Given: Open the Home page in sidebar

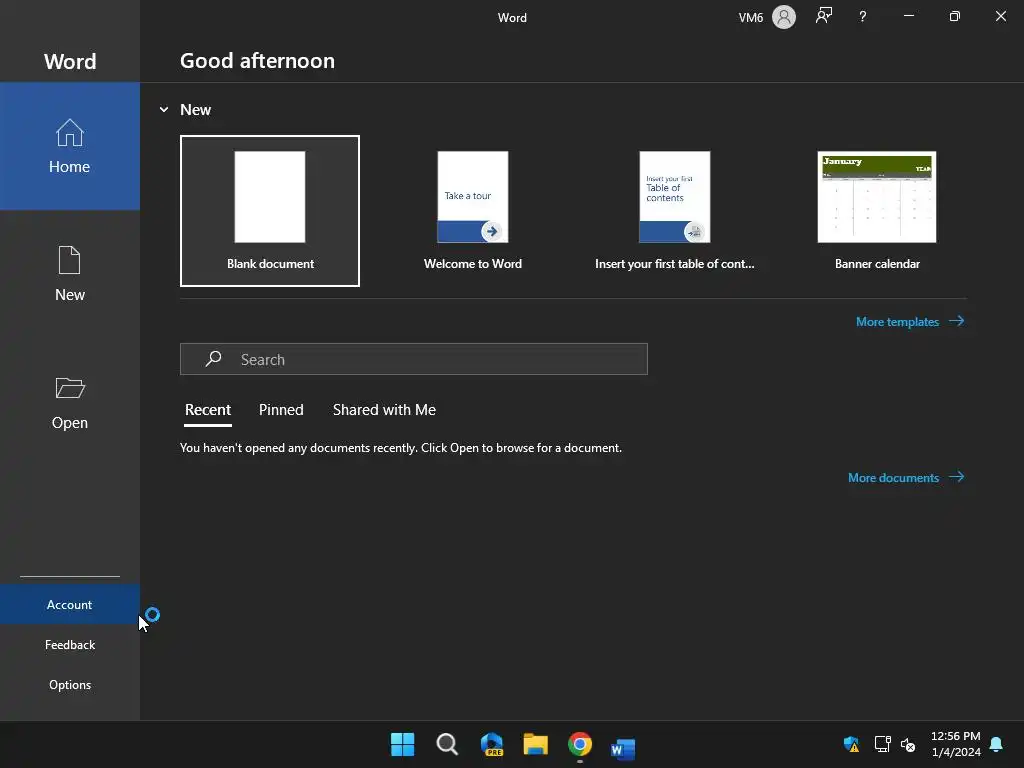Looking at the screenshot, I should point(70,146).
